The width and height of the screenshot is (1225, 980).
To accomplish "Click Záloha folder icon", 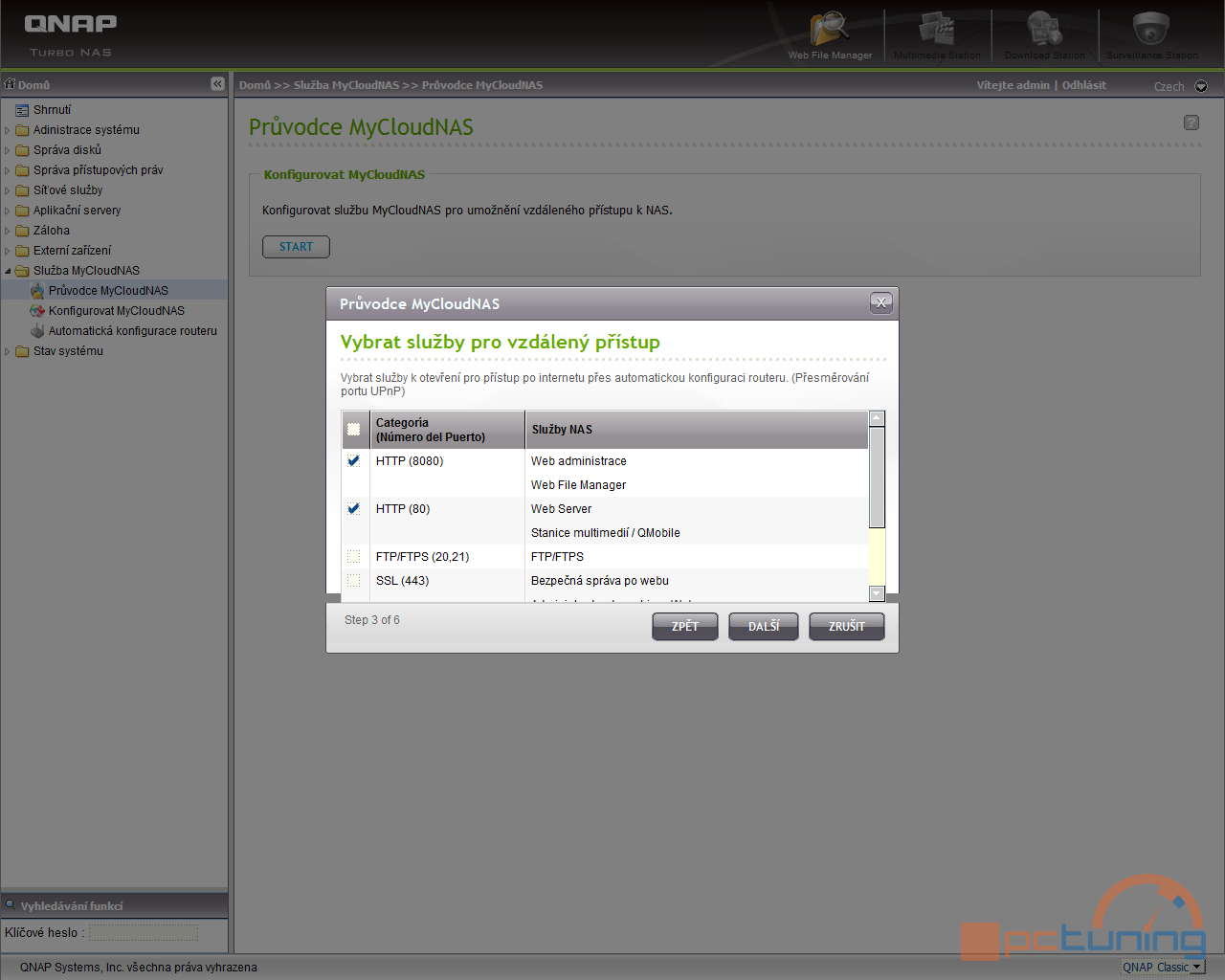I will pos(22,231).
